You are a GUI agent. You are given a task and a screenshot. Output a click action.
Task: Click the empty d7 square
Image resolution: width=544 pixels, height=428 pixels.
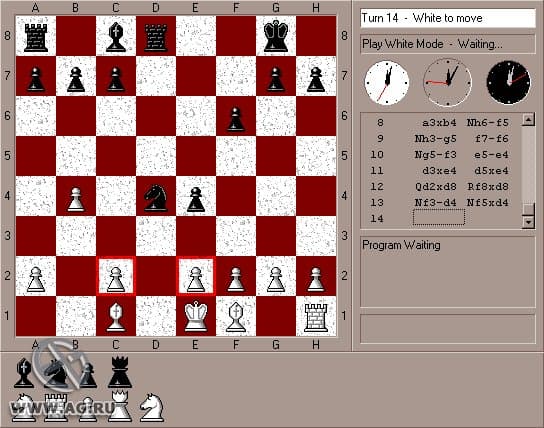pos(156,76)
